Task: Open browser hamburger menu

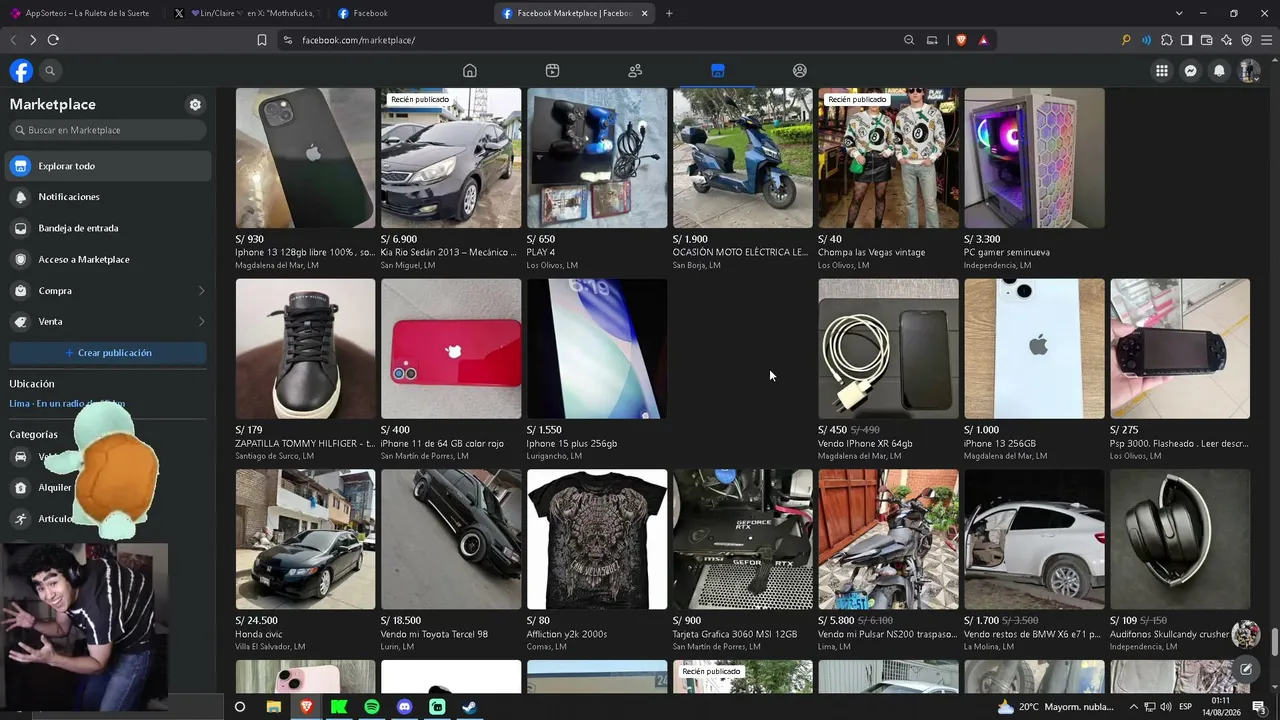Action: click(1266, 40)
